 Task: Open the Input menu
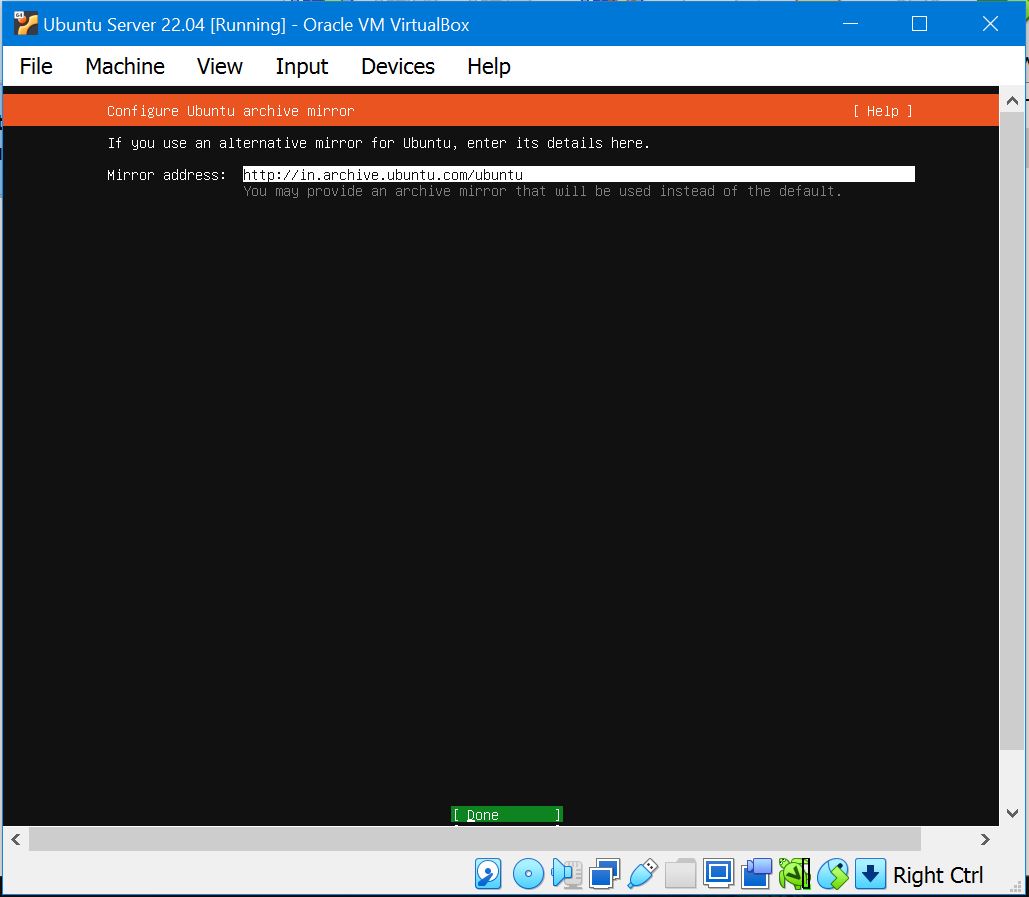click(x=302, y=66)
